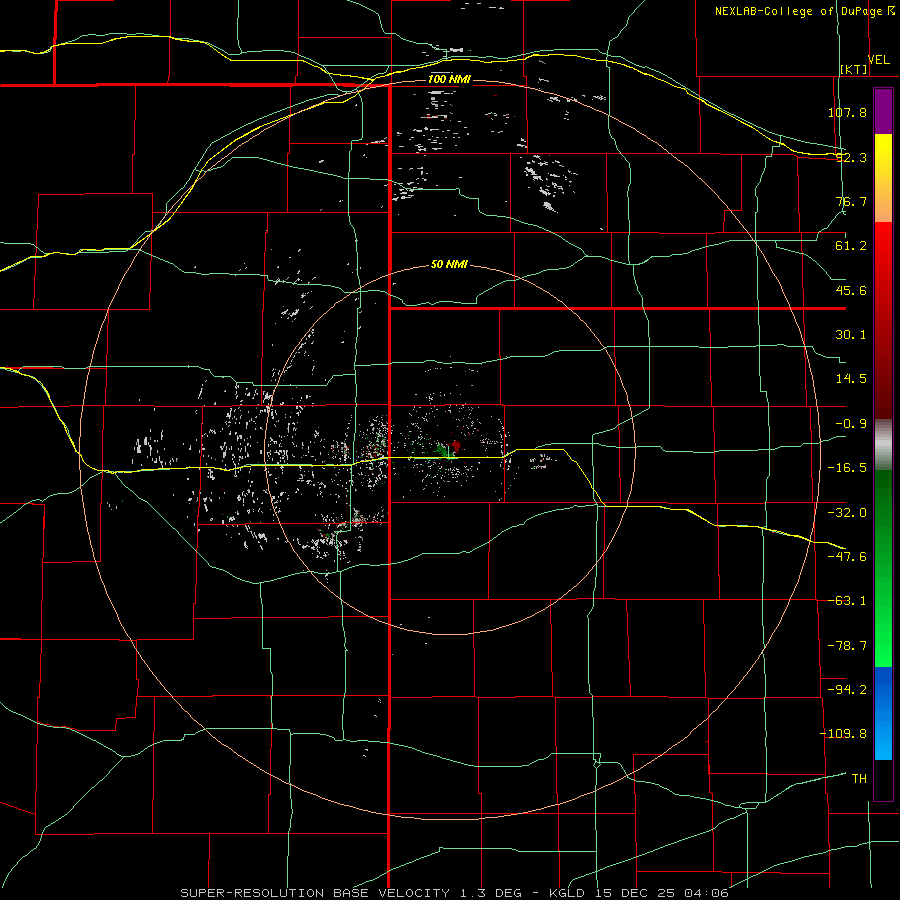Click the 92.3 velocity scale value

851,157
